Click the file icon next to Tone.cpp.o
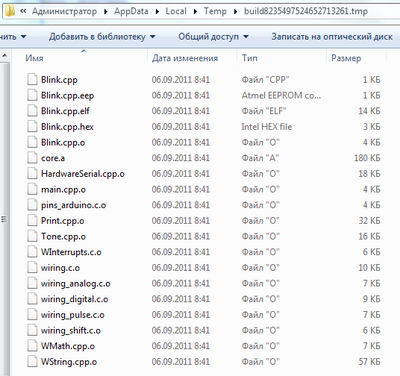The width and height of the screenshot is (400, 376). pos(32,236)
